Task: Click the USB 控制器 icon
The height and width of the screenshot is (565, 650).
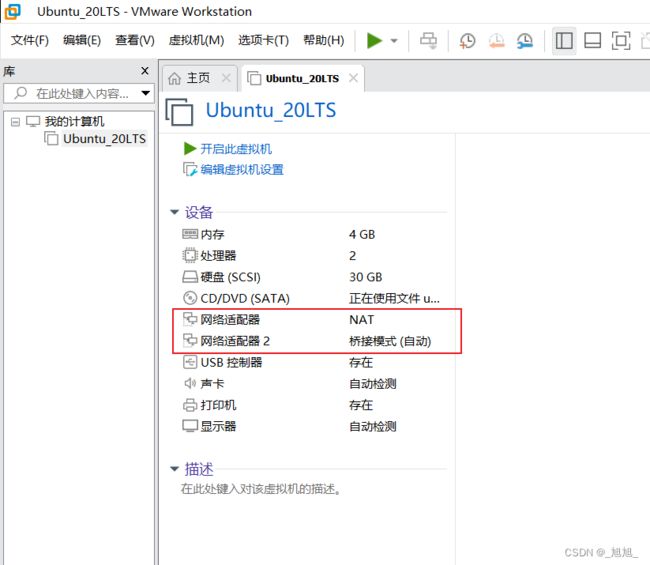Action: 190,362
